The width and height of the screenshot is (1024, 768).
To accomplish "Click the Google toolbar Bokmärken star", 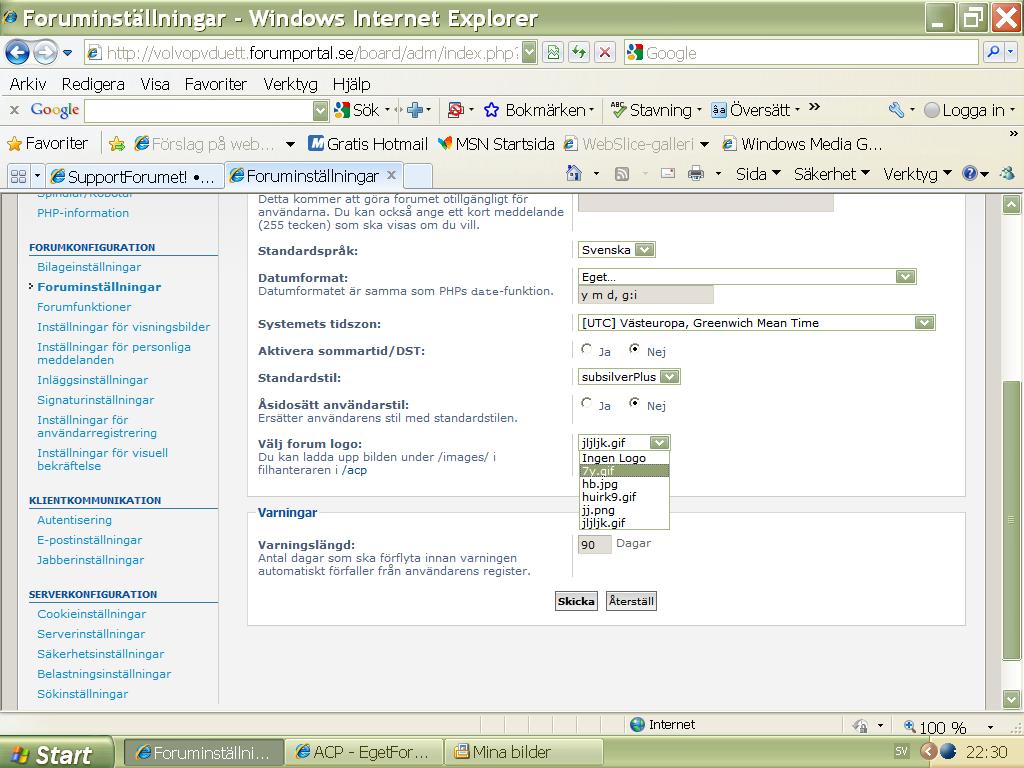I will 491,110.
